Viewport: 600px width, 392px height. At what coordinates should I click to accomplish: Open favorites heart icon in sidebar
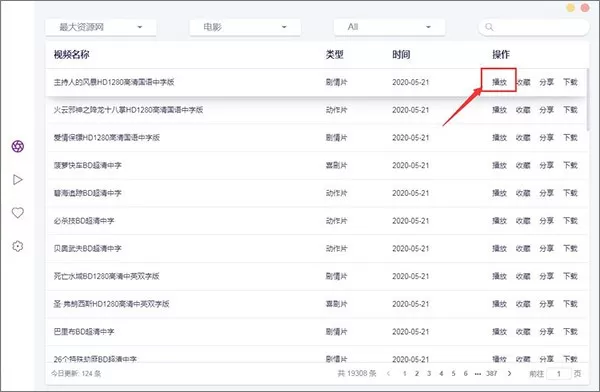point(18,212)
